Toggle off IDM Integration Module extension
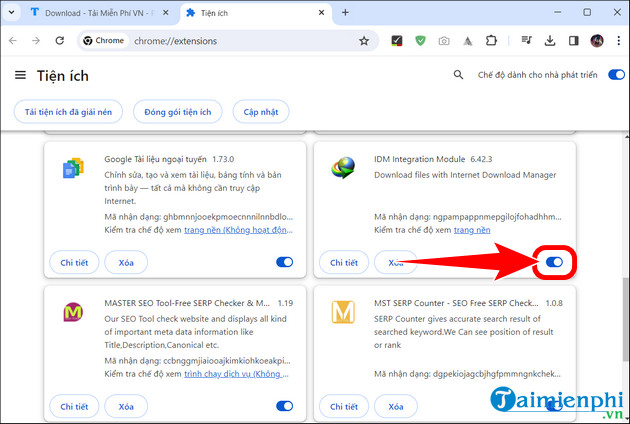This screenshot has height=424, width=630. [554, 262]
